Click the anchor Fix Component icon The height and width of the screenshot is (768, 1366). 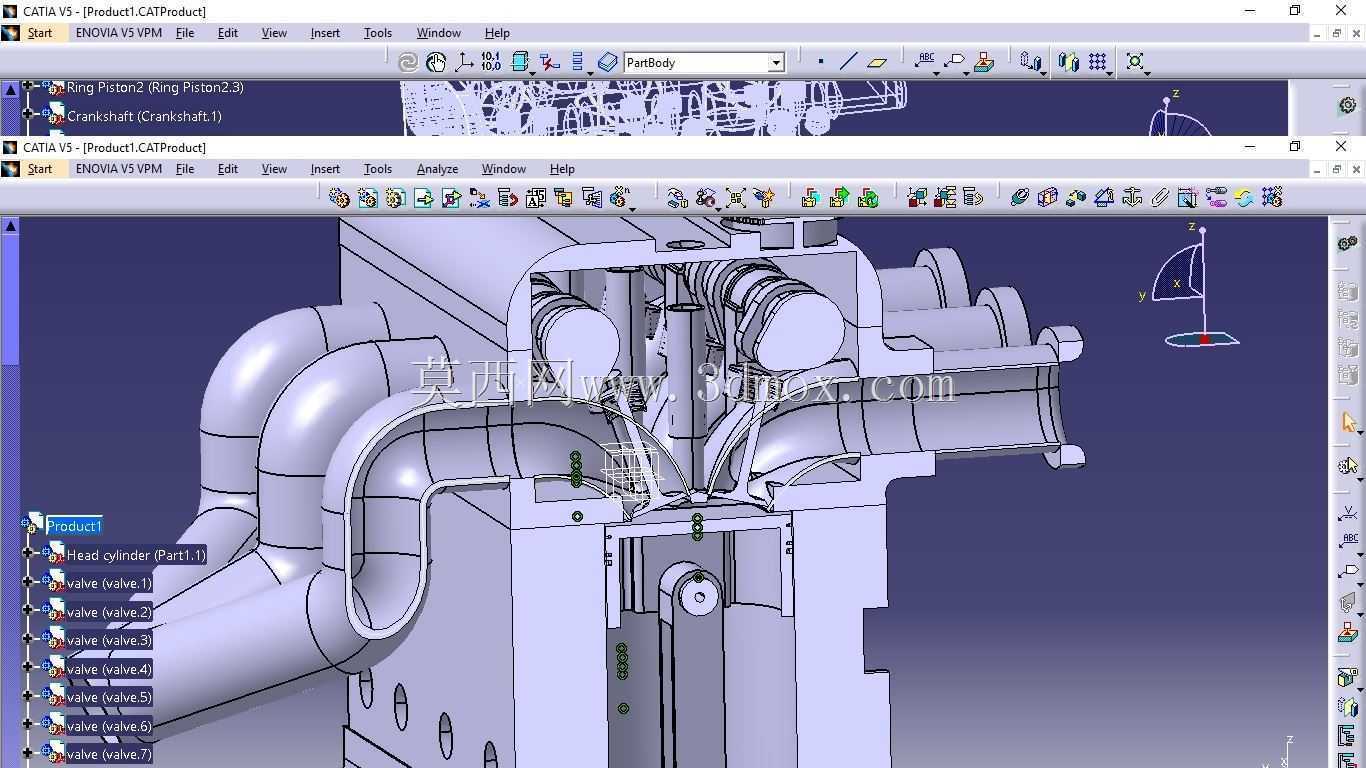tap(1131, 197)
